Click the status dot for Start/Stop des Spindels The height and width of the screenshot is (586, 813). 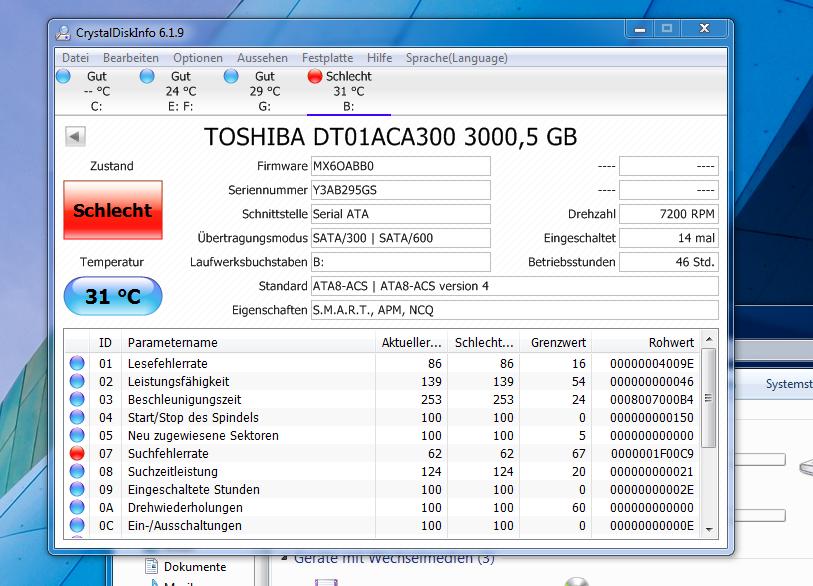77,417
